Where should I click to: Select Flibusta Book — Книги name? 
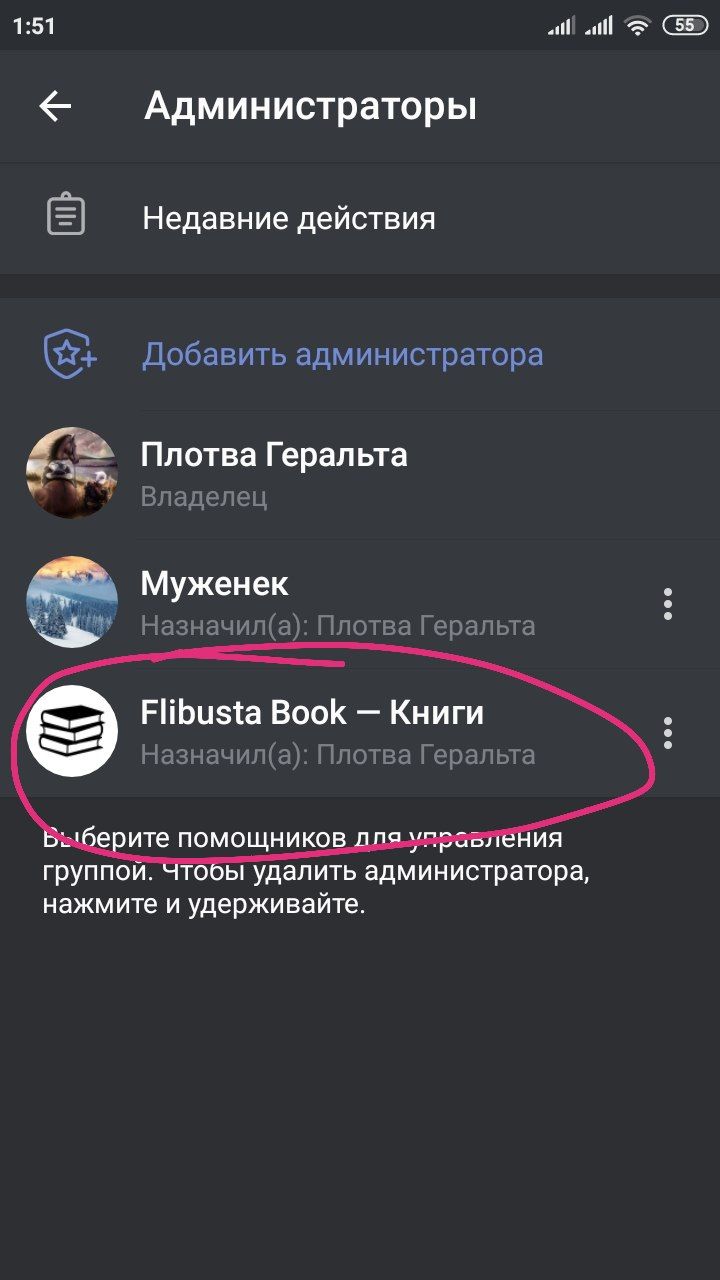(312, 713)
